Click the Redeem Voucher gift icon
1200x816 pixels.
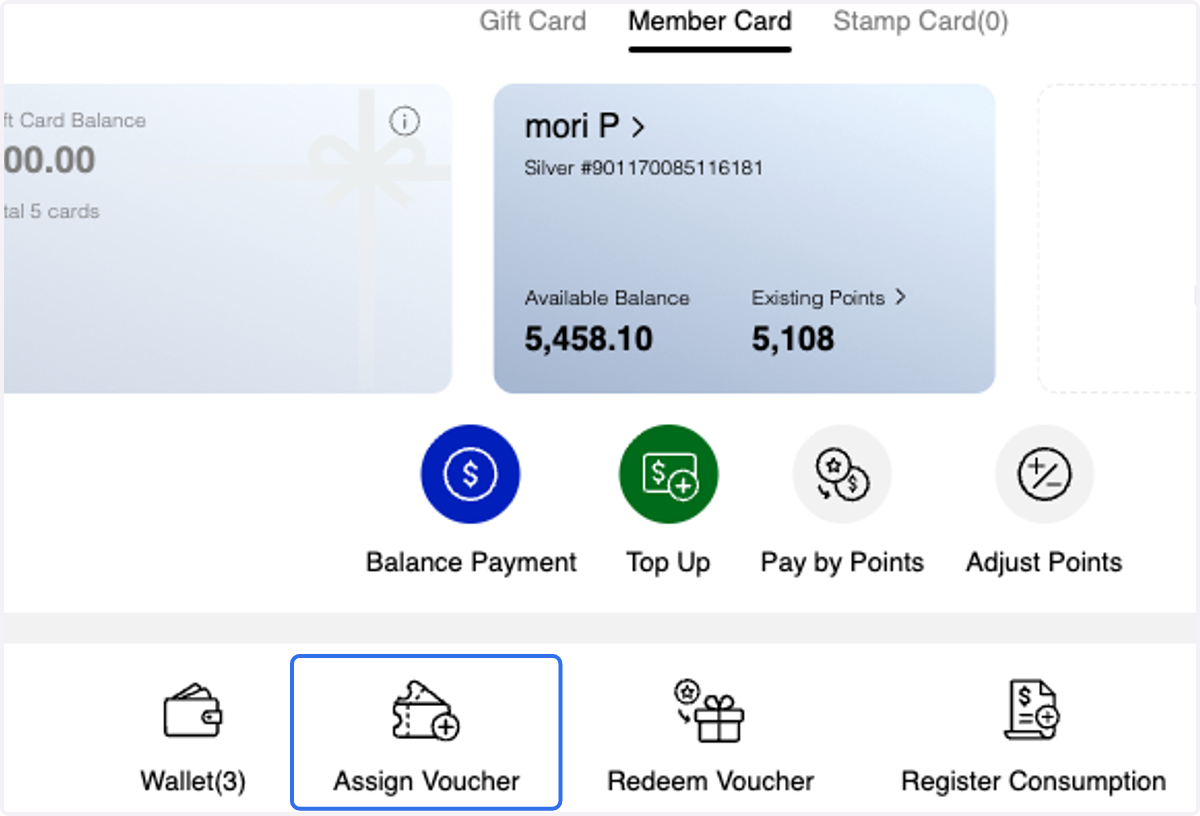(710, 710)
